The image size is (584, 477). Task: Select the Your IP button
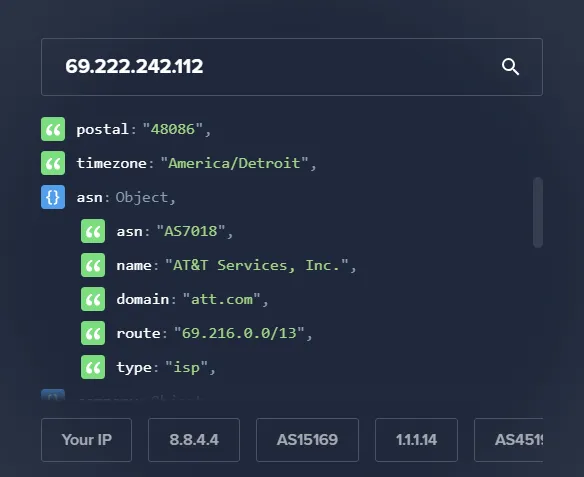coord(86,440)
